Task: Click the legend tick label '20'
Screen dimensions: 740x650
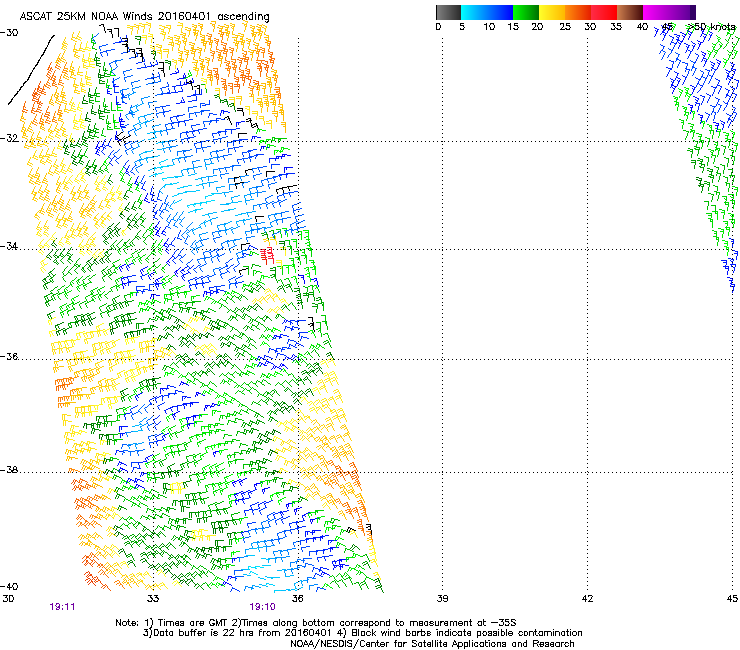Action: [x=537, y=27]
